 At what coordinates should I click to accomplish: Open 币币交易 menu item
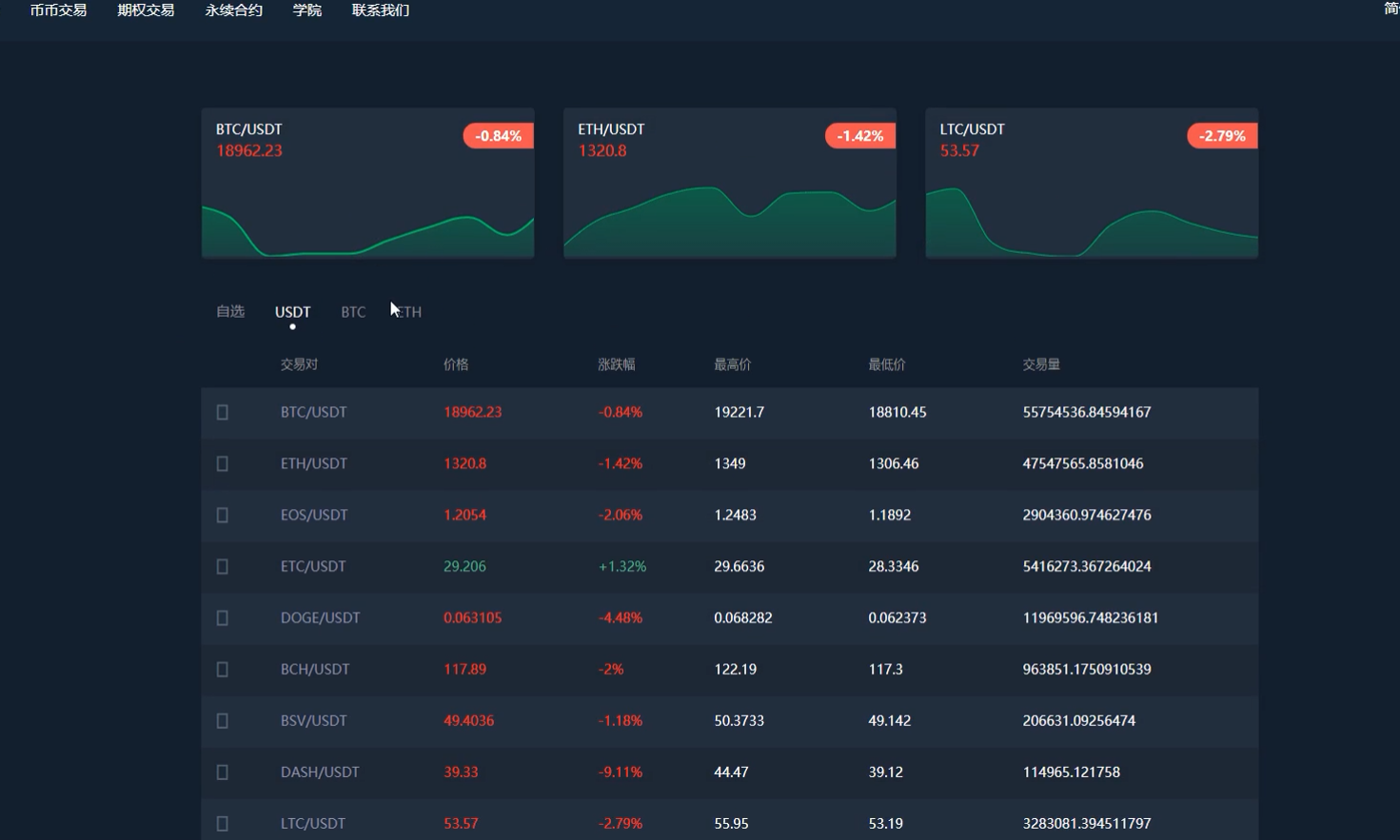coord(58,10)
